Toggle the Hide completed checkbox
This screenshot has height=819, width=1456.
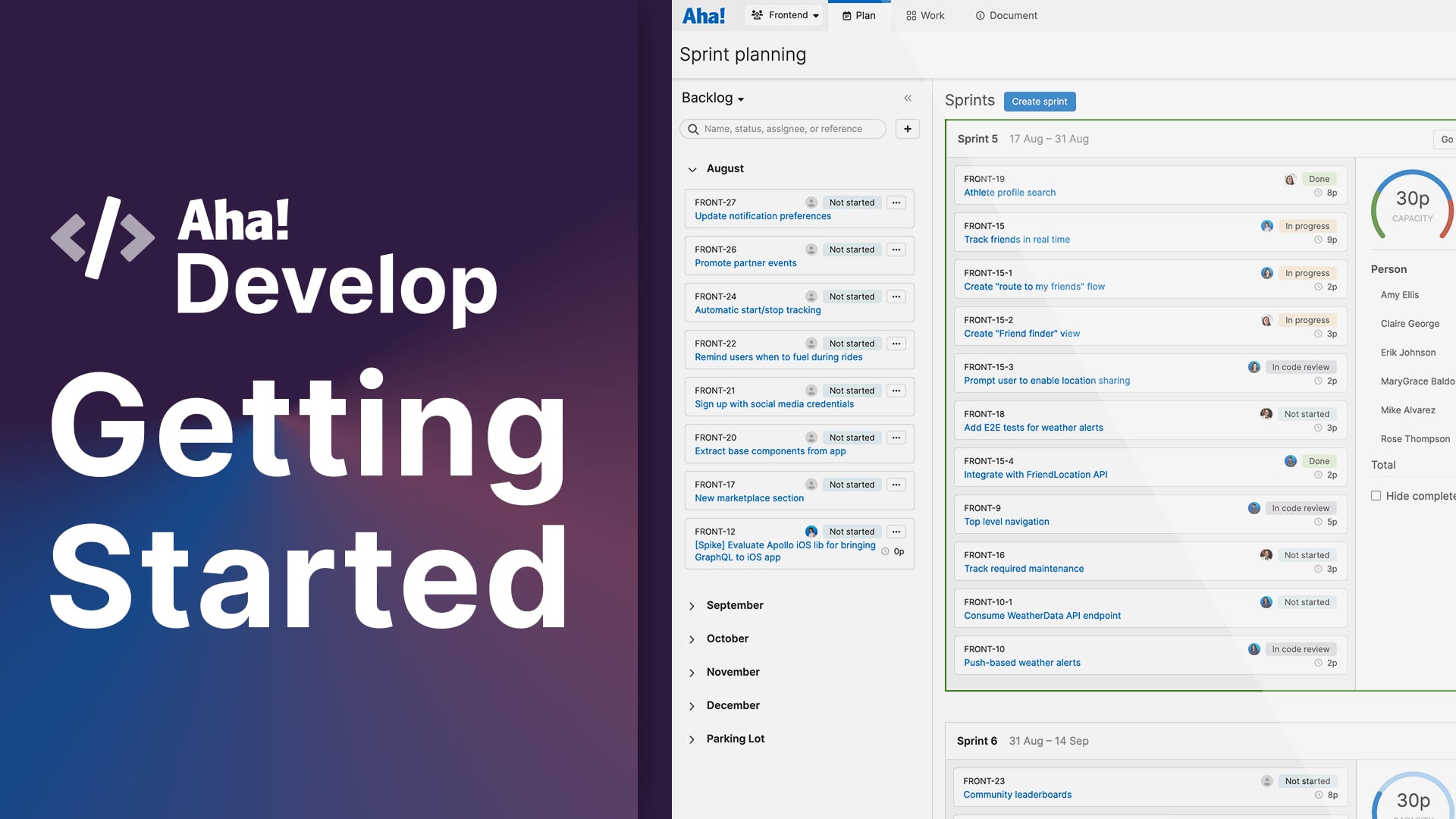point(1376,496)
